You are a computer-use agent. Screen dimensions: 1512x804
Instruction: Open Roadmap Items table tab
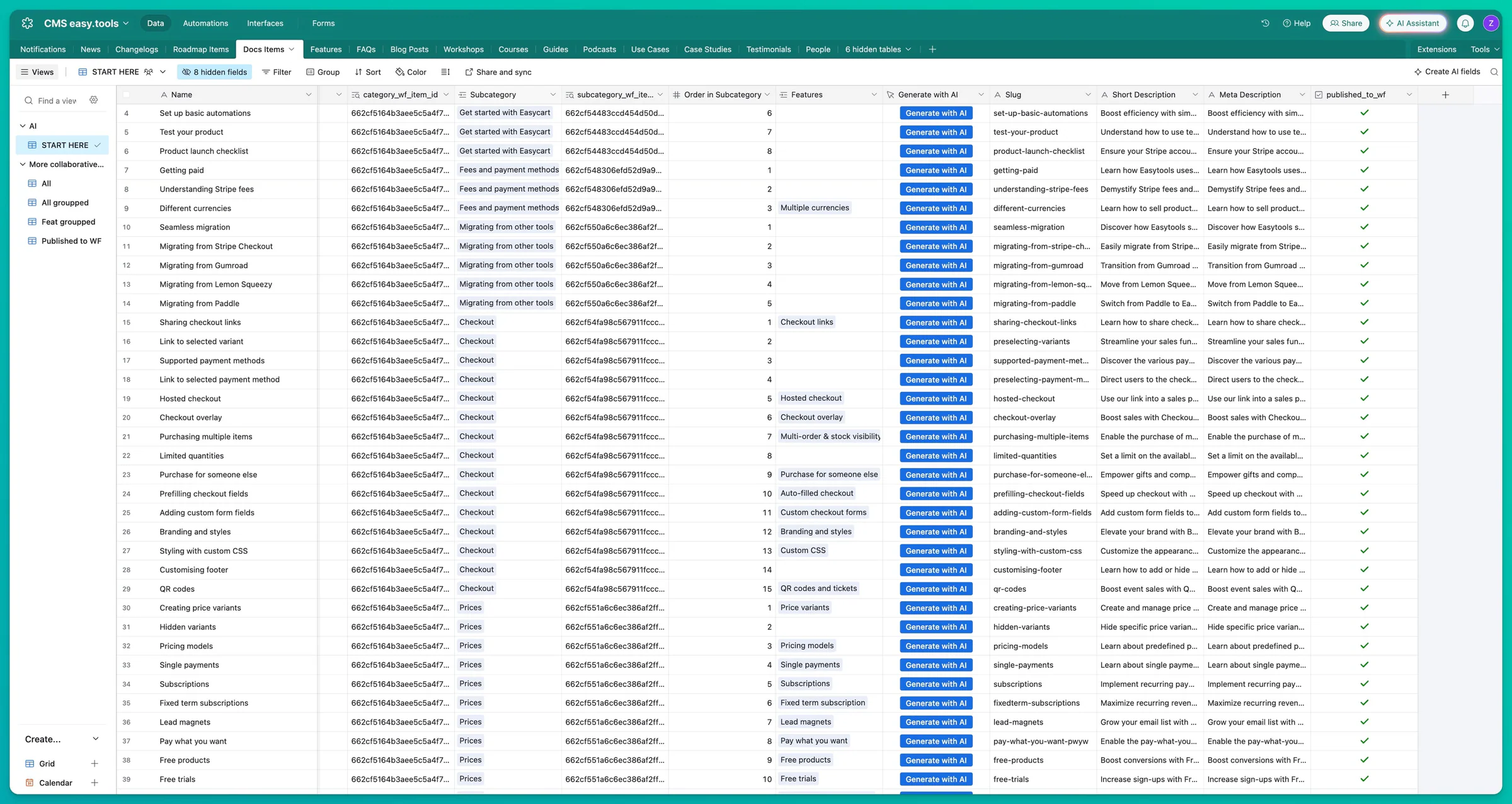pos(201,49)
